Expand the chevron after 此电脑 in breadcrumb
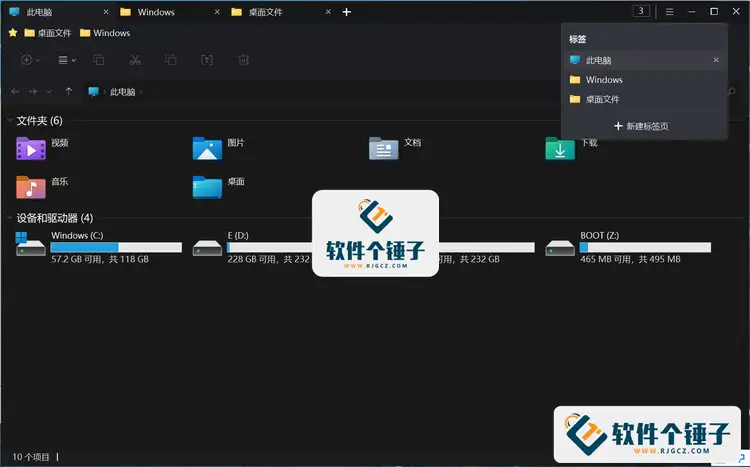 141,92
